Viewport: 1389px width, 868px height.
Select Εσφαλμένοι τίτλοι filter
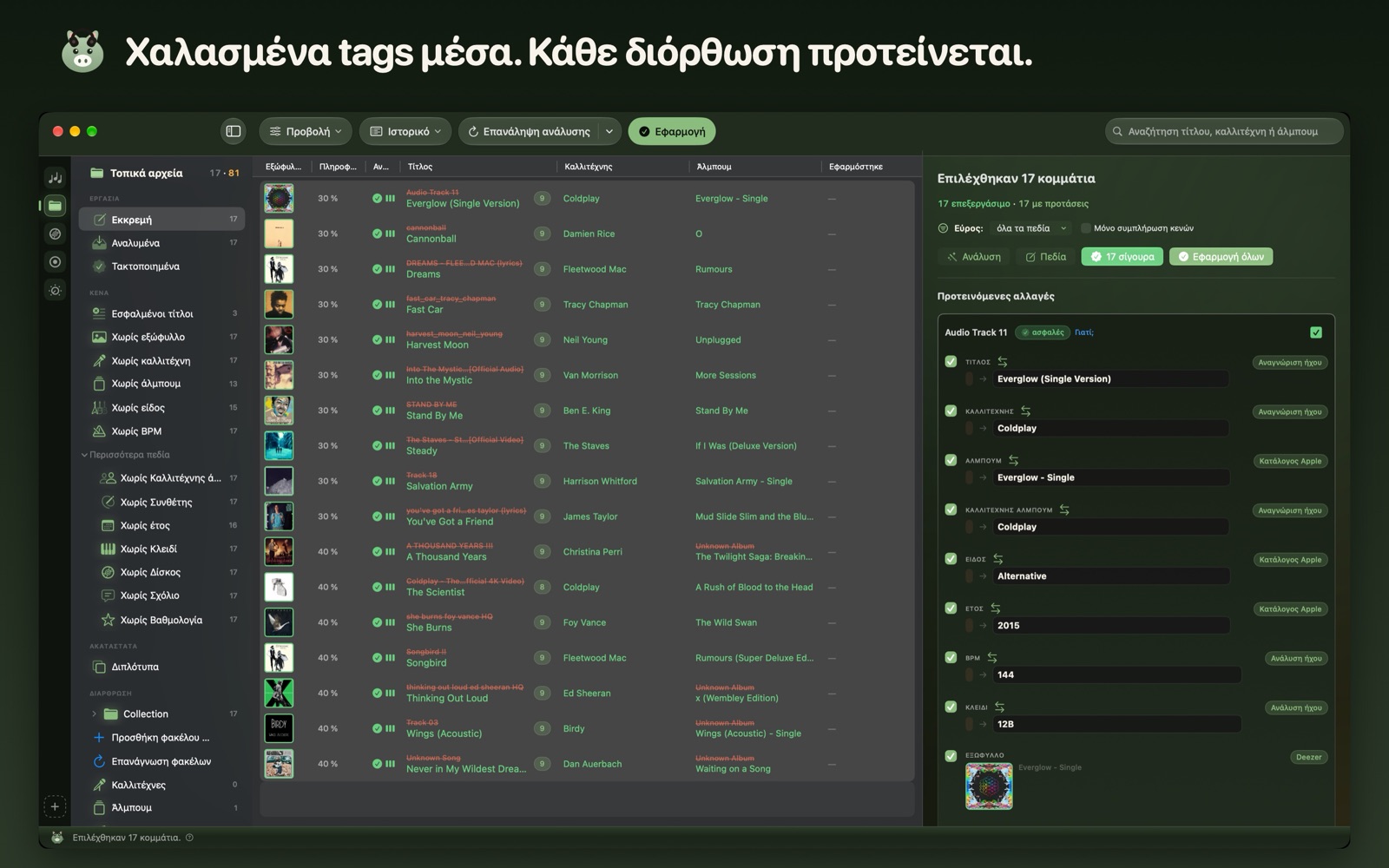click(x=163, y=313)
